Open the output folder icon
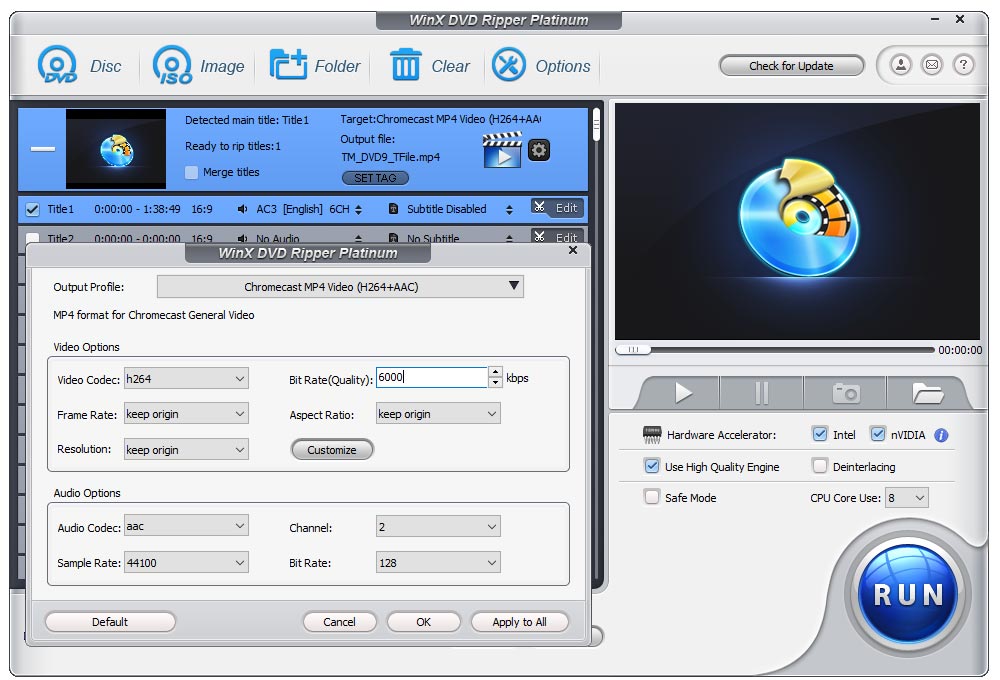Viewport: 1000px width, 680px height. click(927, 393)
